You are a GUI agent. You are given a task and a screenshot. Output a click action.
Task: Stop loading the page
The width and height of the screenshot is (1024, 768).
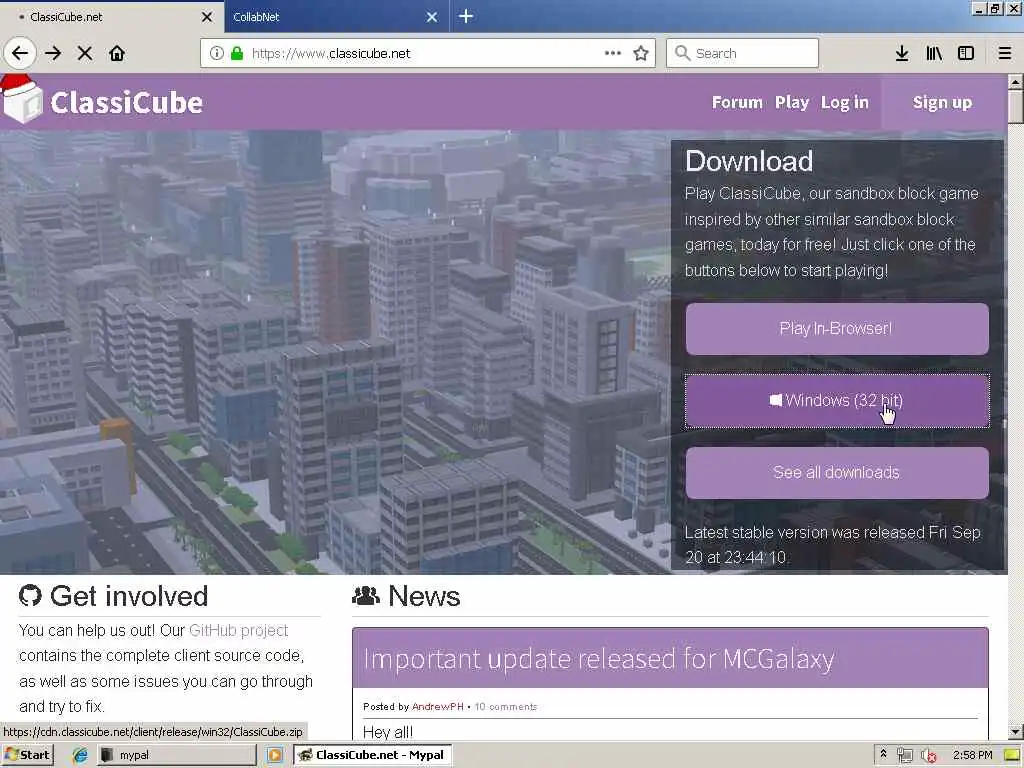tap(85, 54)
